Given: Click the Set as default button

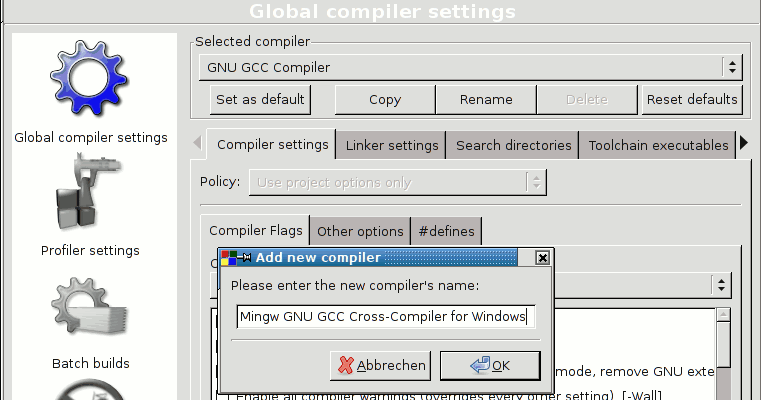Looking at the screenshot, I should tap(260, 100).
